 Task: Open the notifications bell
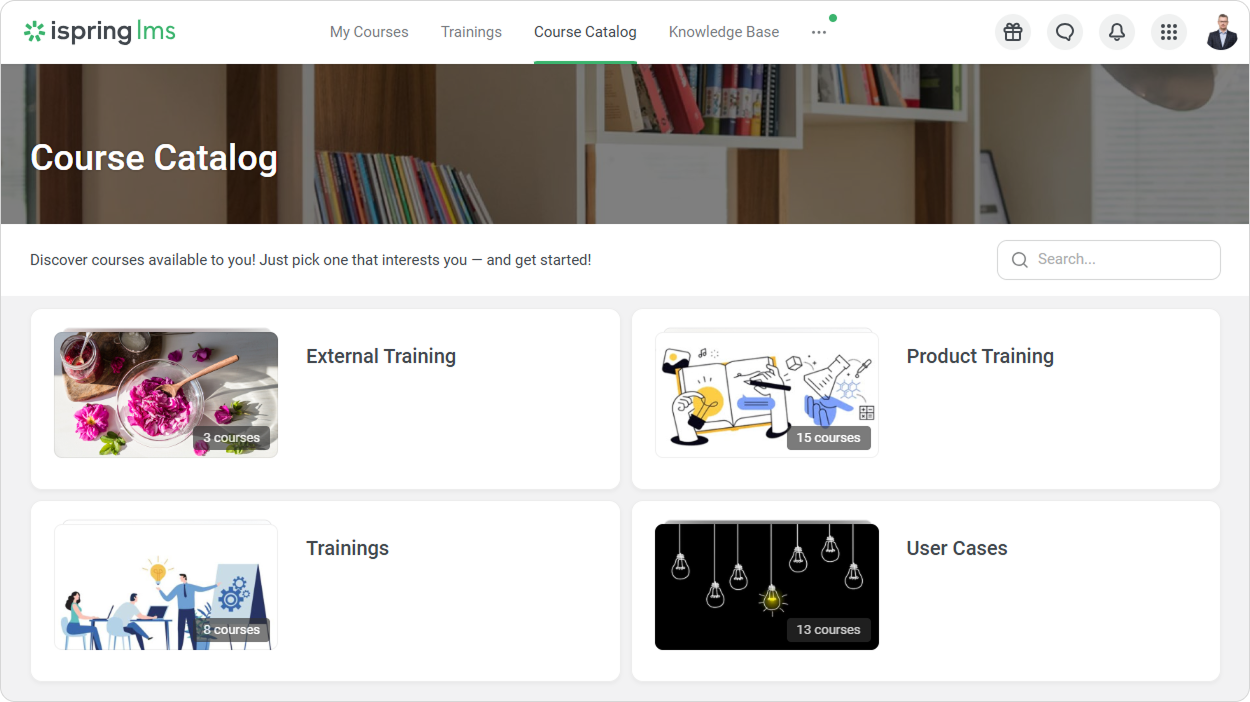(1117, 32)
